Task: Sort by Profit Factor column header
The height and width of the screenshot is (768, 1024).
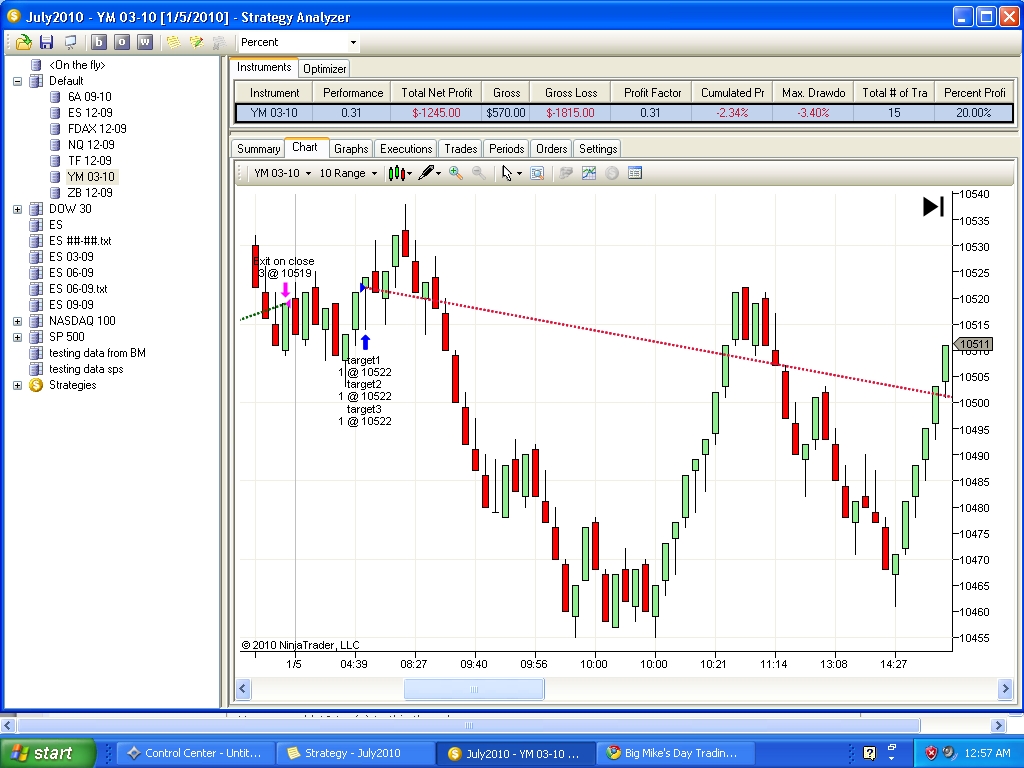Action: point(652,93)
